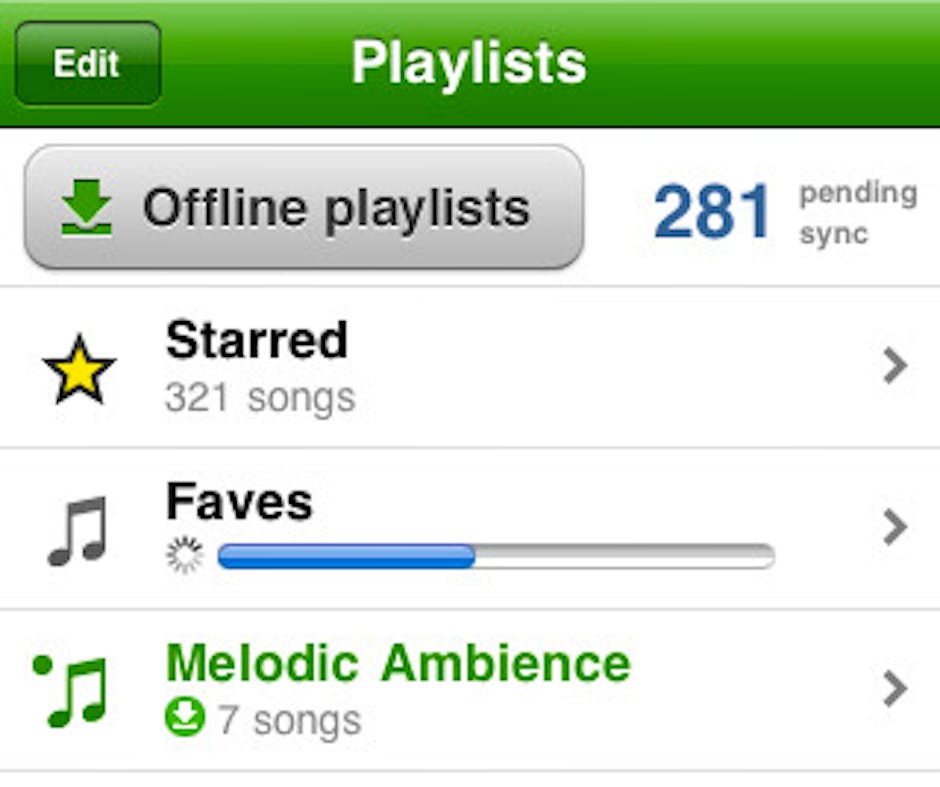Tap the Offline playlists button
The width and height of the screenshot is (940, 787).
pos(303,208)
